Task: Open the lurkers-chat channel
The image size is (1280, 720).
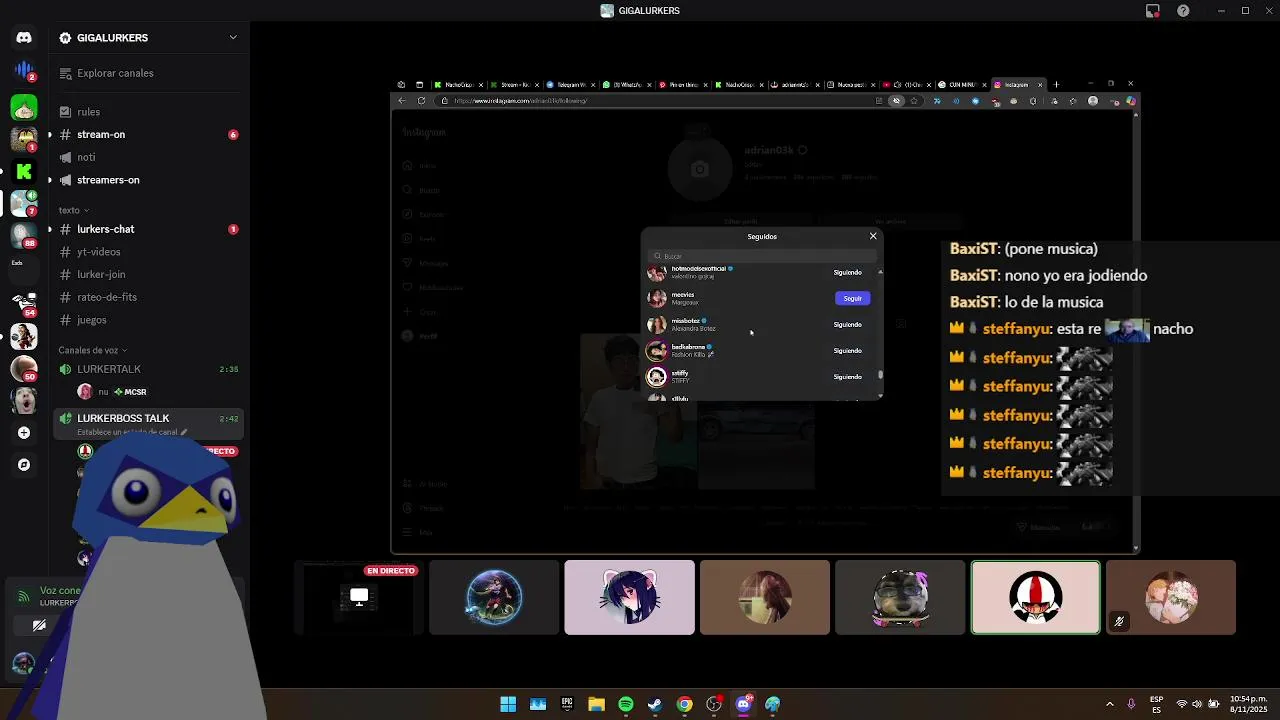Action: click(x=148, y=229)
